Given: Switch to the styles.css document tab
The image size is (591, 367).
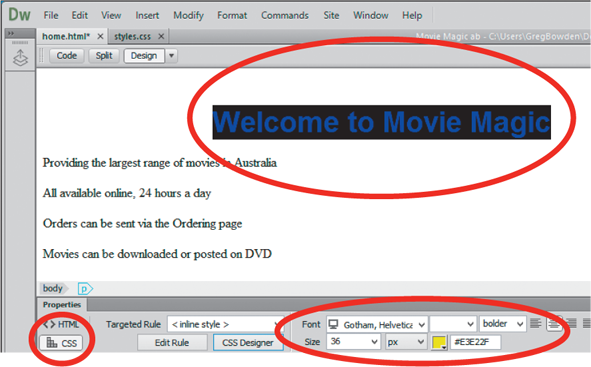Looking at the screenshot, I should click(132, 37).
